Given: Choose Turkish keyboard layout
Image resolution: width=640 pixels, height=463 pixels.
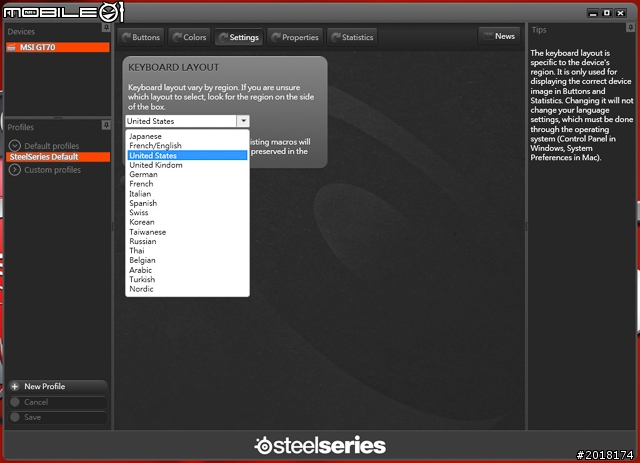Looking at the screenshot, I should 187,279.
